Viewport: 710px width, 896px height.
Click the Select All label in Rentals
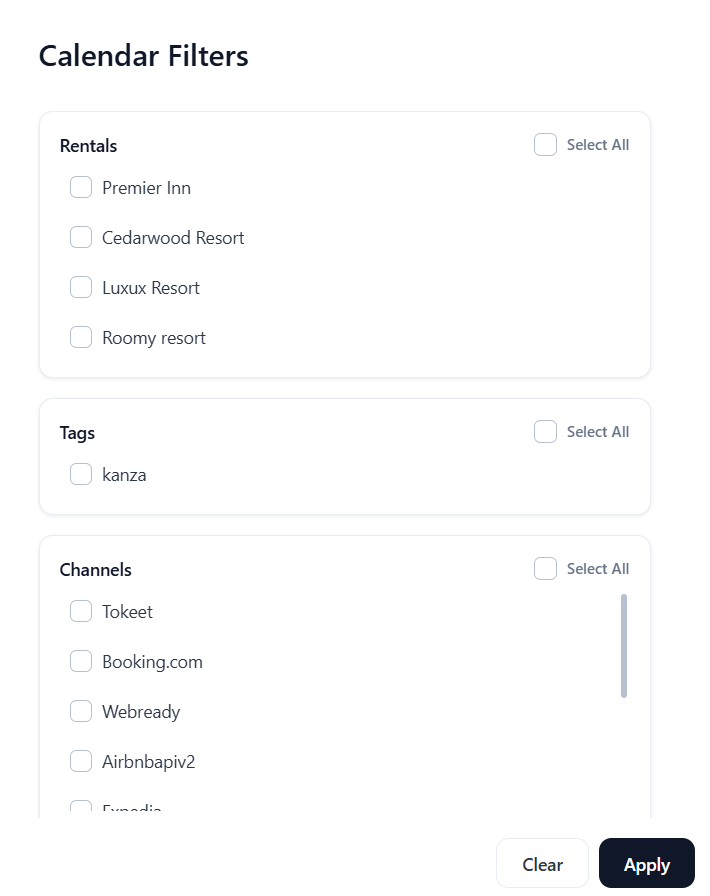tap(598, 145)
